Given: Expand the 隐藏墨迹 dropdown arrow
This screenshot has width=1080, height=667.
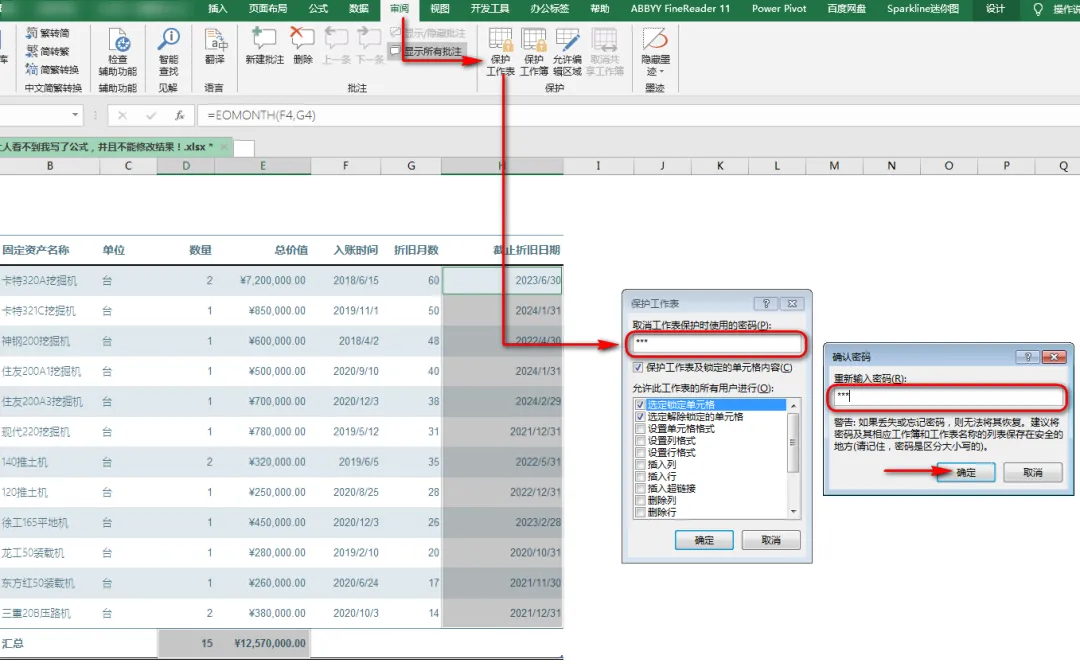Looking at the screenshot, I should click(x=662, y=72).
